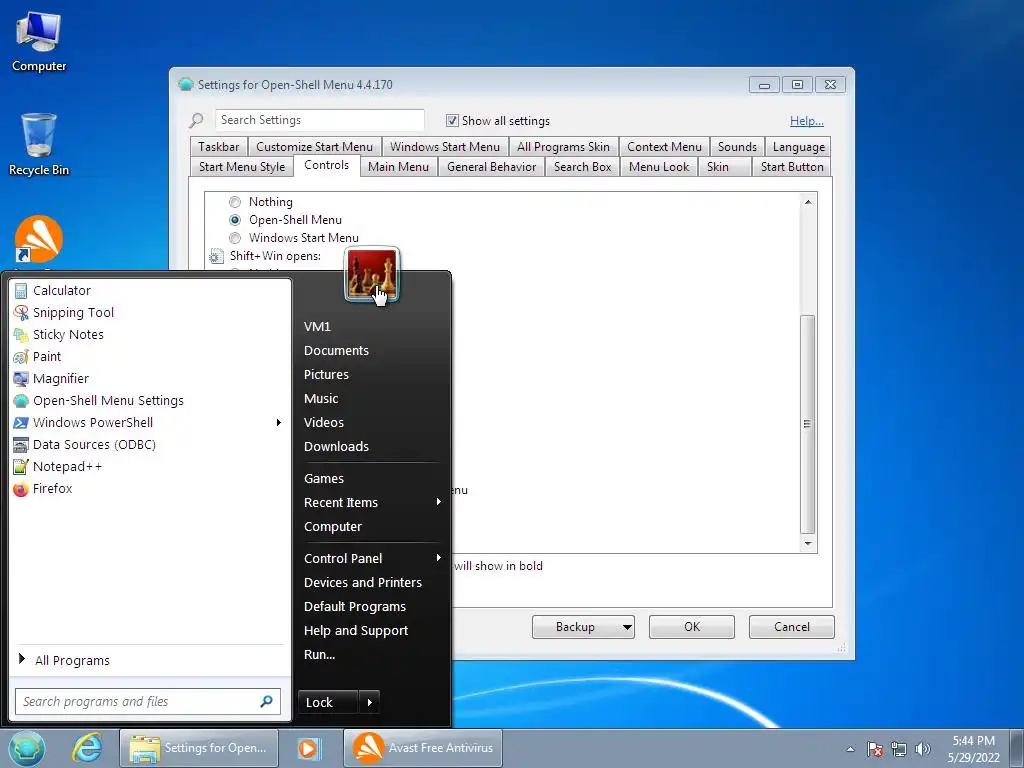Click the Cancel button
This screenshot has width=1024, height=768.
click(792, 627)
